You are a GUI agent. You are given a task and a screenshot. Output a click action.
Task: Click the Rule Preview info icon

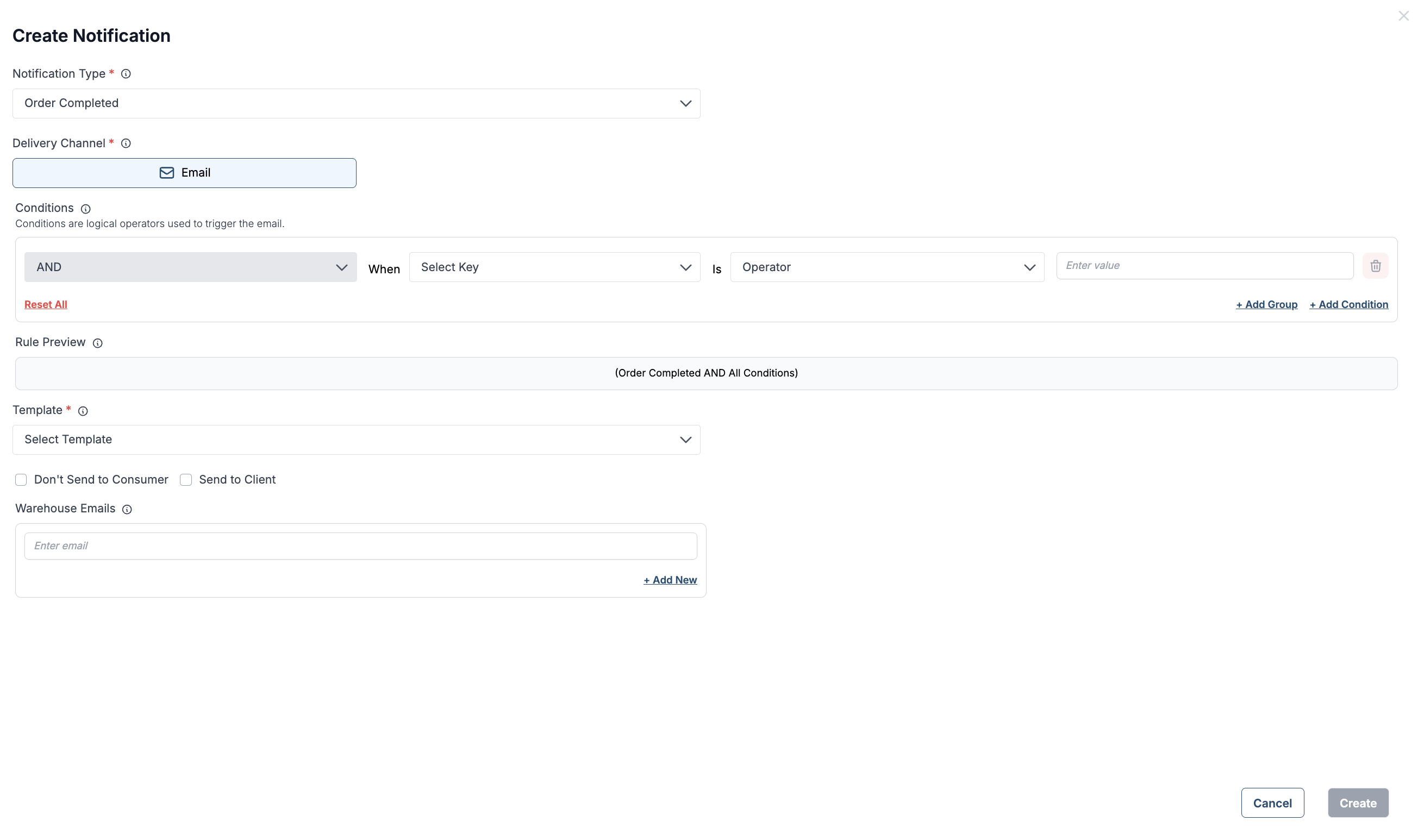pos(97,343)
